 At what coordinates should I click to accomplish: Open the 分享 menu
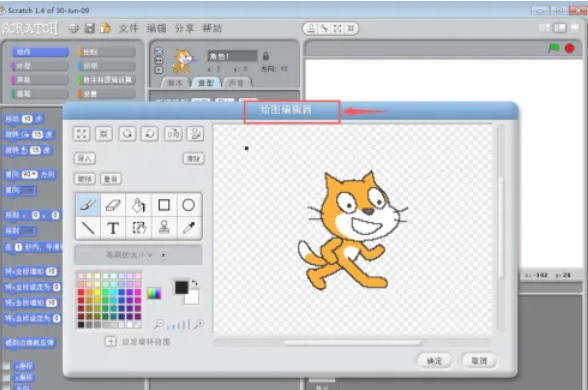[x=184, y=28]
